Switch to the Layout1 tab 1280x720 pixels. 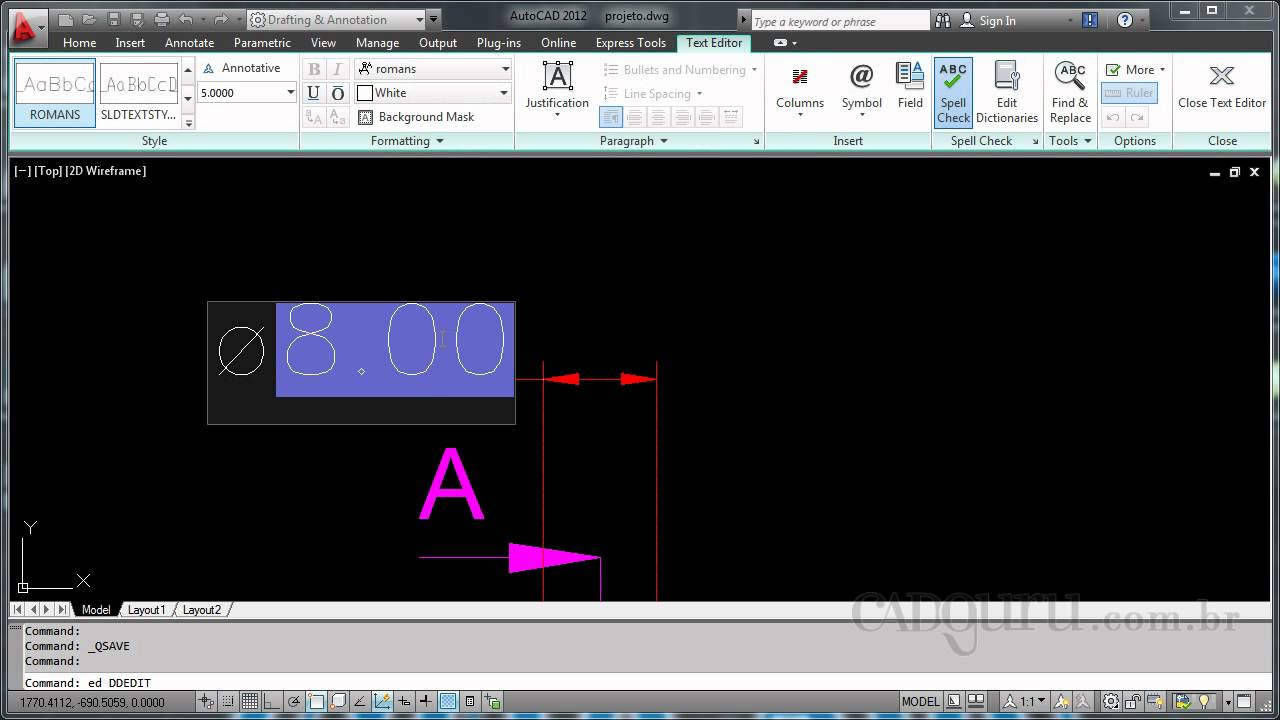coord(146,610)
